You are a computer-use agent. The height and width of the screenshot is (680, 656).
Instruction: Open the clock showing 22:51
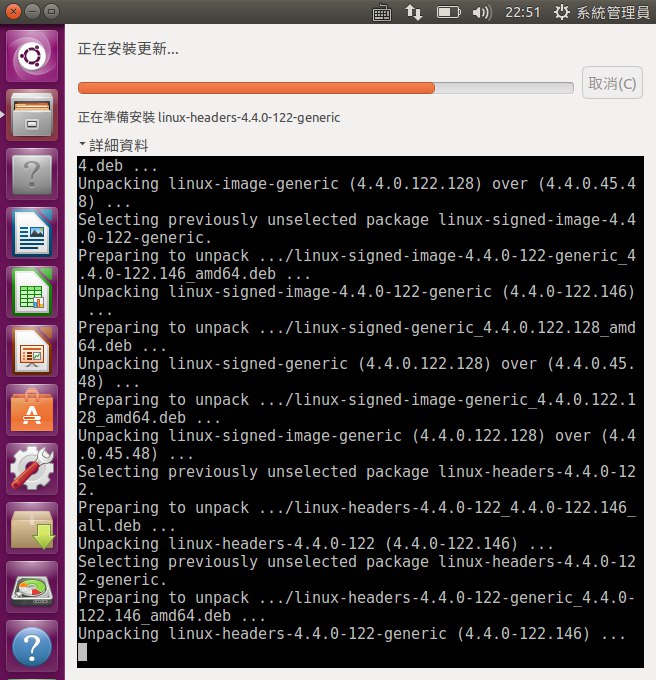(522, 12)
